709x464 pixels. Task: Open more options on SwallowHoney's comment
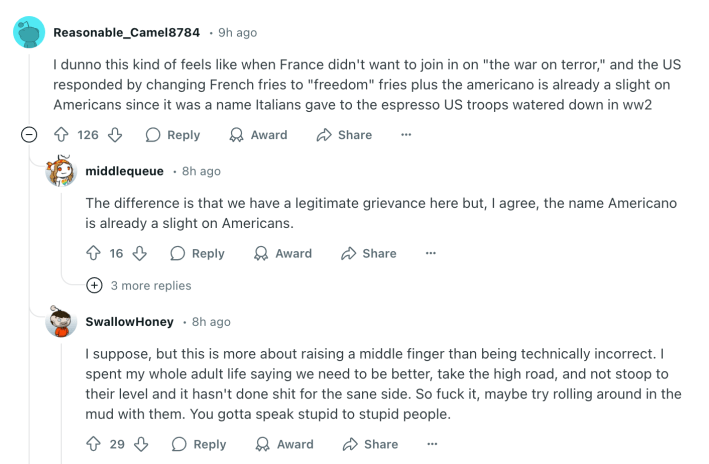(x=432, y=444)
